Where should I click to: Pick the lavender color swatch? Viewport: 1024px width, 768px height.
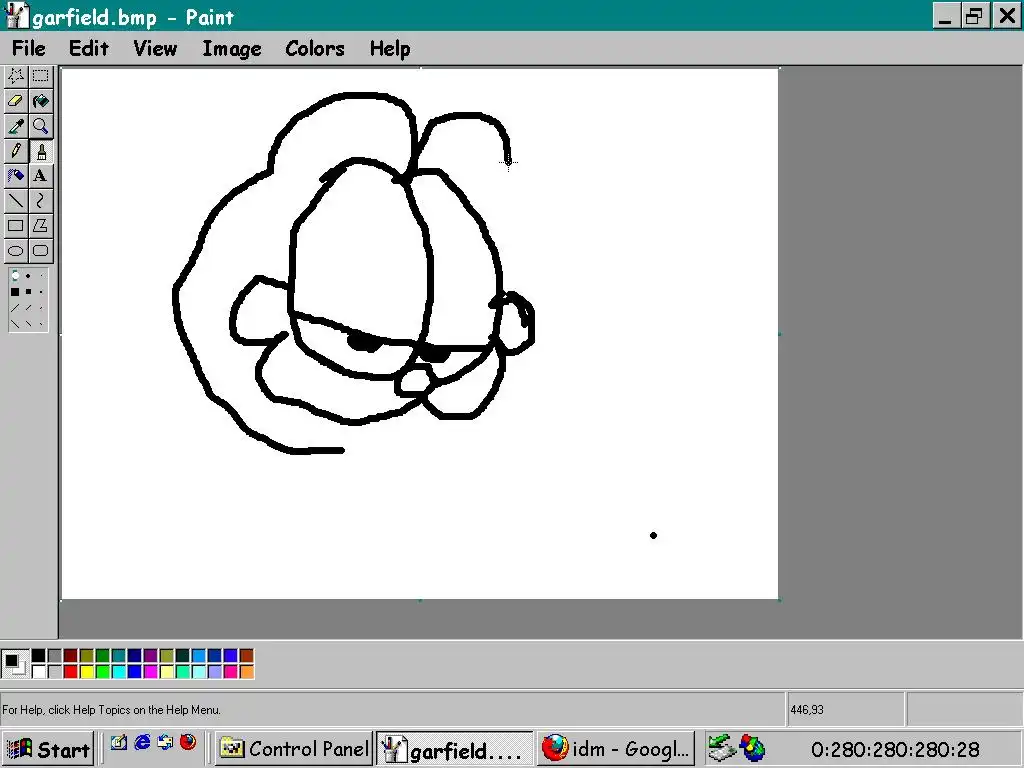(x=215, y=671)
